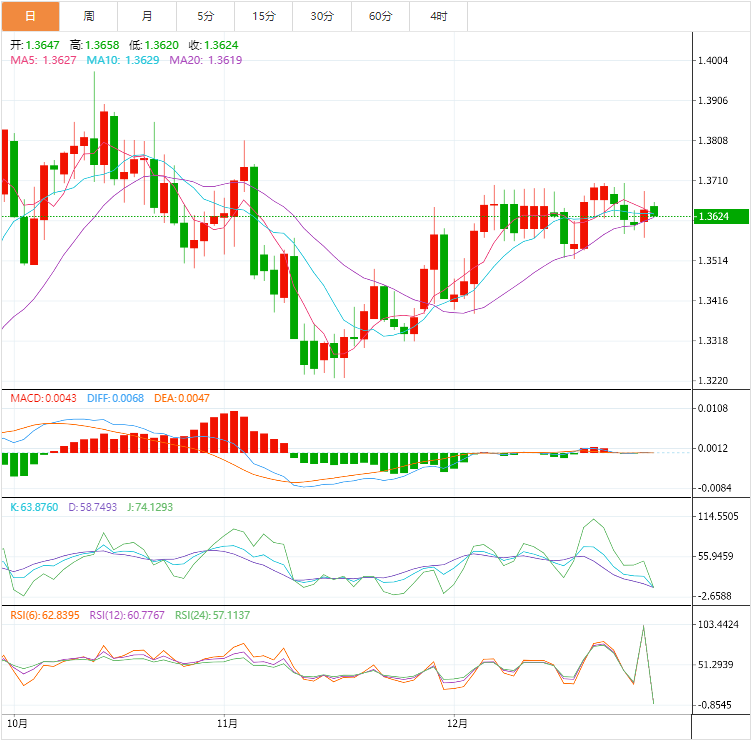Click the 1.4004 price axis label
Viewport: 751px width, 746px height.
click(713, 60)
